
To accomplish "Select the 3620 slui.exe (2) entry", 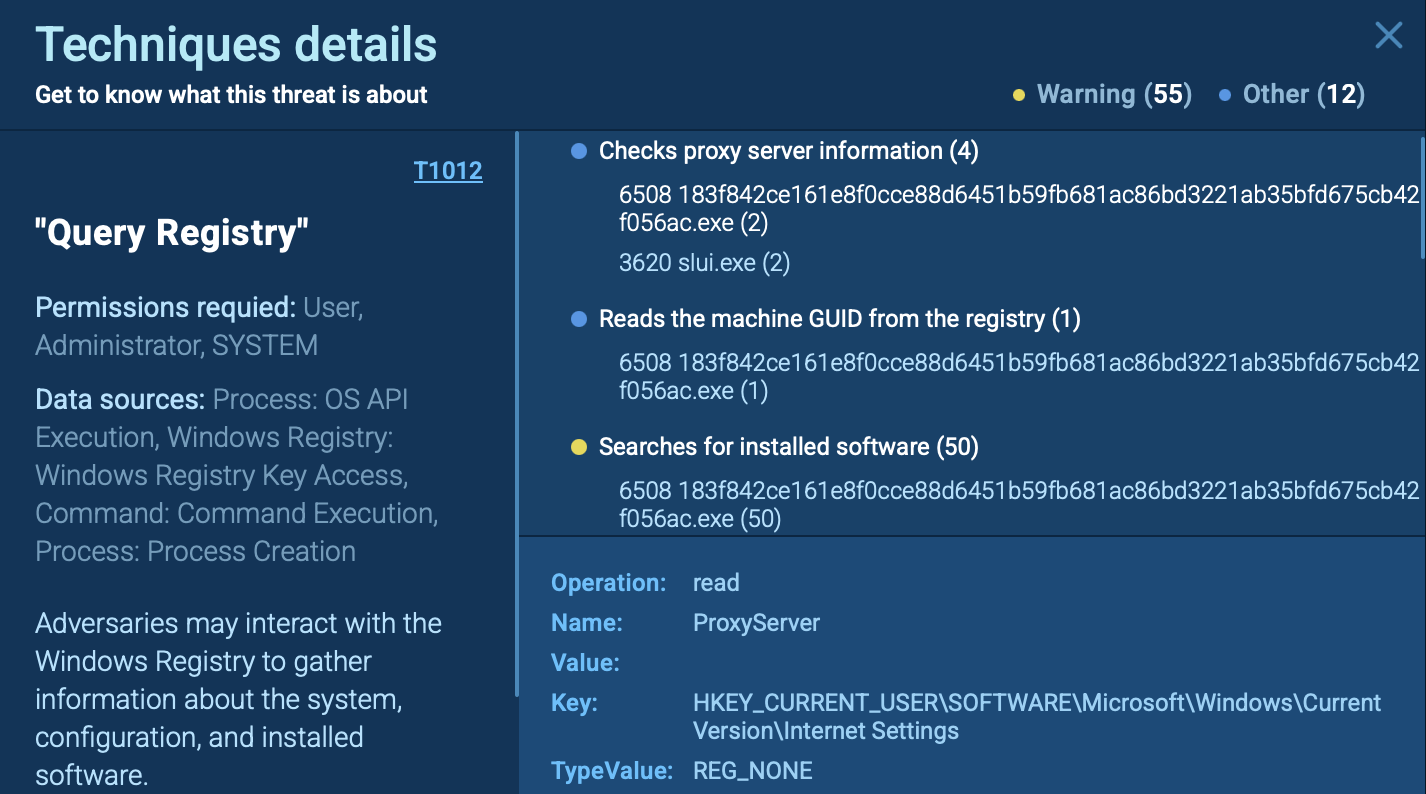I will (x=690, y=263).
